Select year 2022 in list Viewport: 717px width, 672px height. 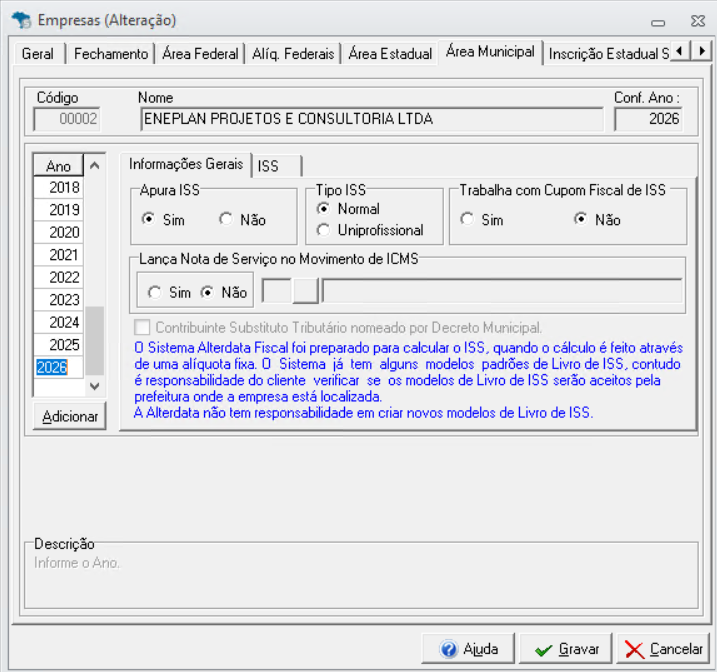(59, 277)
